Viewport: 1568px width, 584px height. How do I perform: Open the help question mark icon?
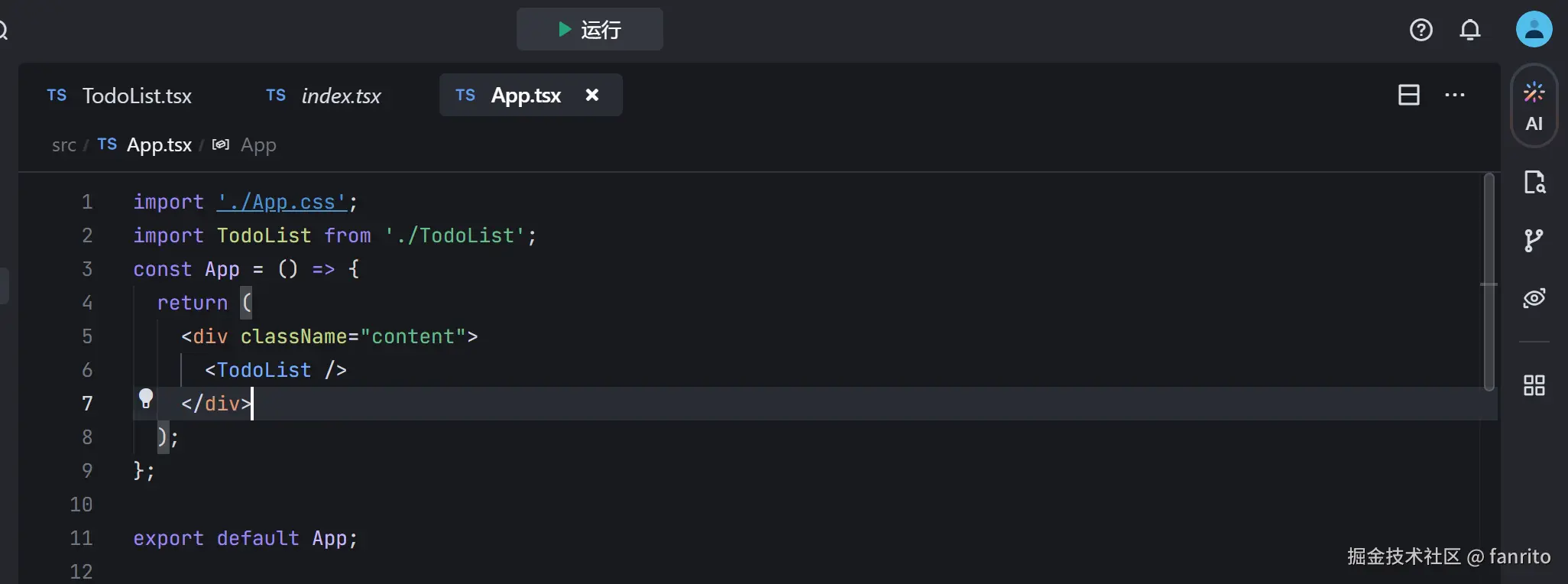click(x=1421, y=30)
